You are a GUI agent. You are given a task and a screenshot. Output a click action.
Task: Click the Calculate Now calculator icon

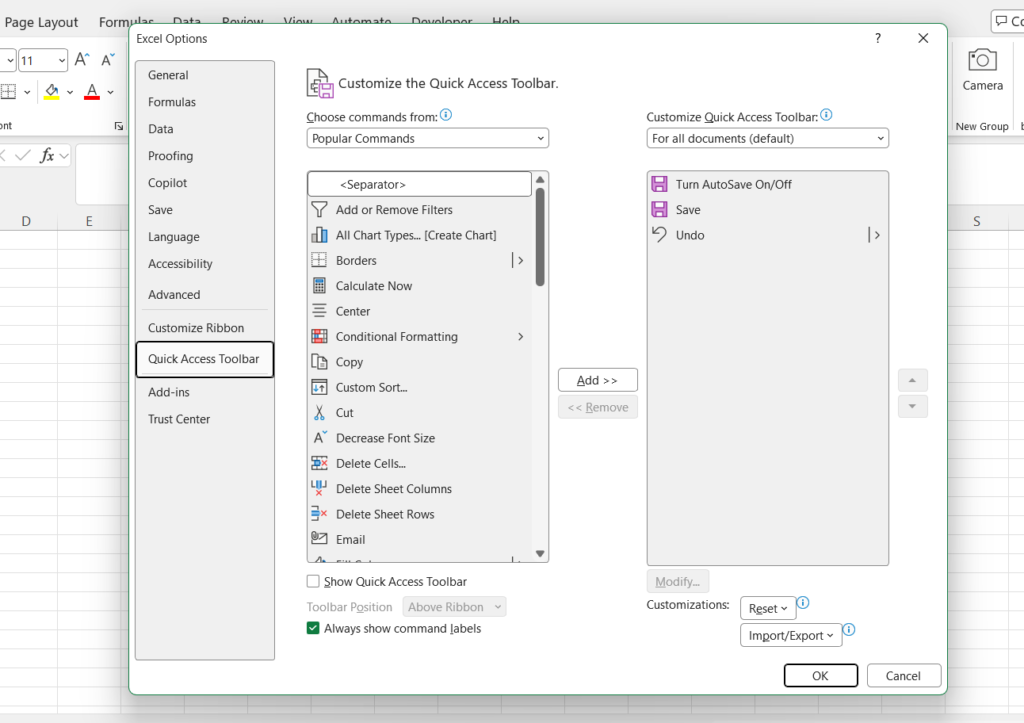(x=319, y=285)
